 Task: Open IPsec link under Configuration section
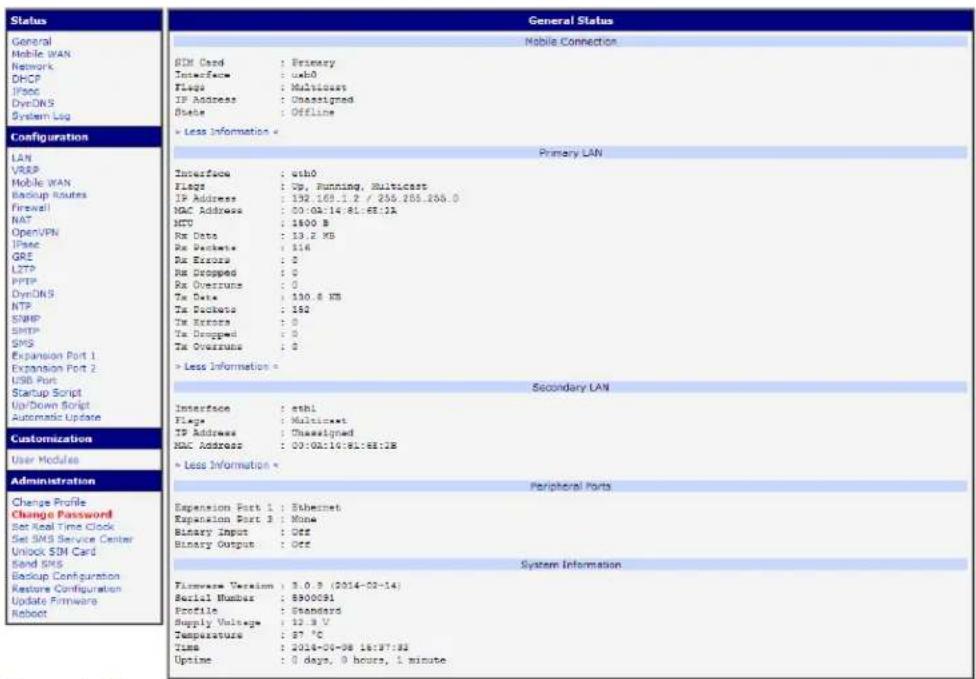(x=26, y=245)
